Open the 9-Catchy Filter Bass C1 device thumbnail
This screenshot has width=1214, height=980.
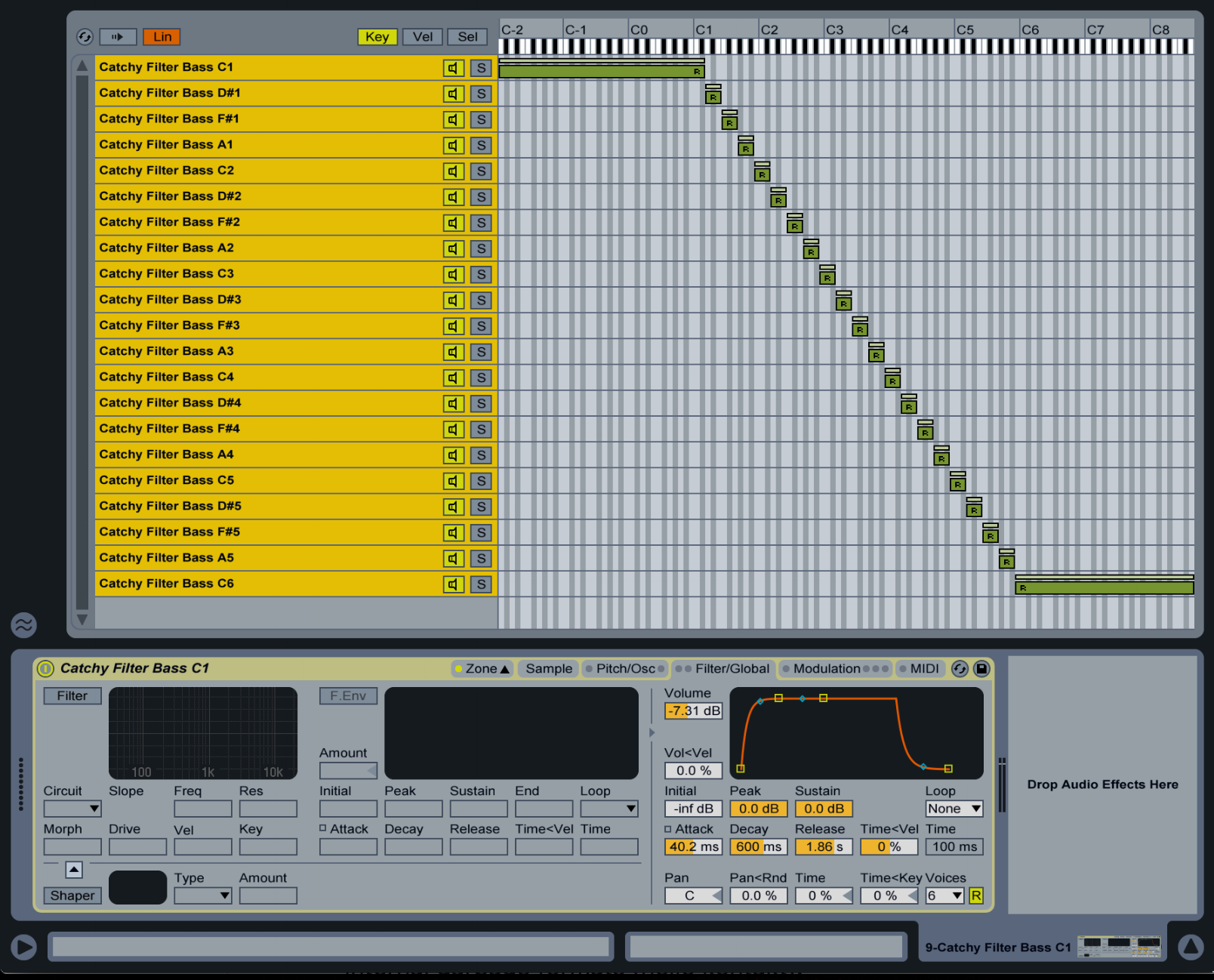[x=1119, y=947]
